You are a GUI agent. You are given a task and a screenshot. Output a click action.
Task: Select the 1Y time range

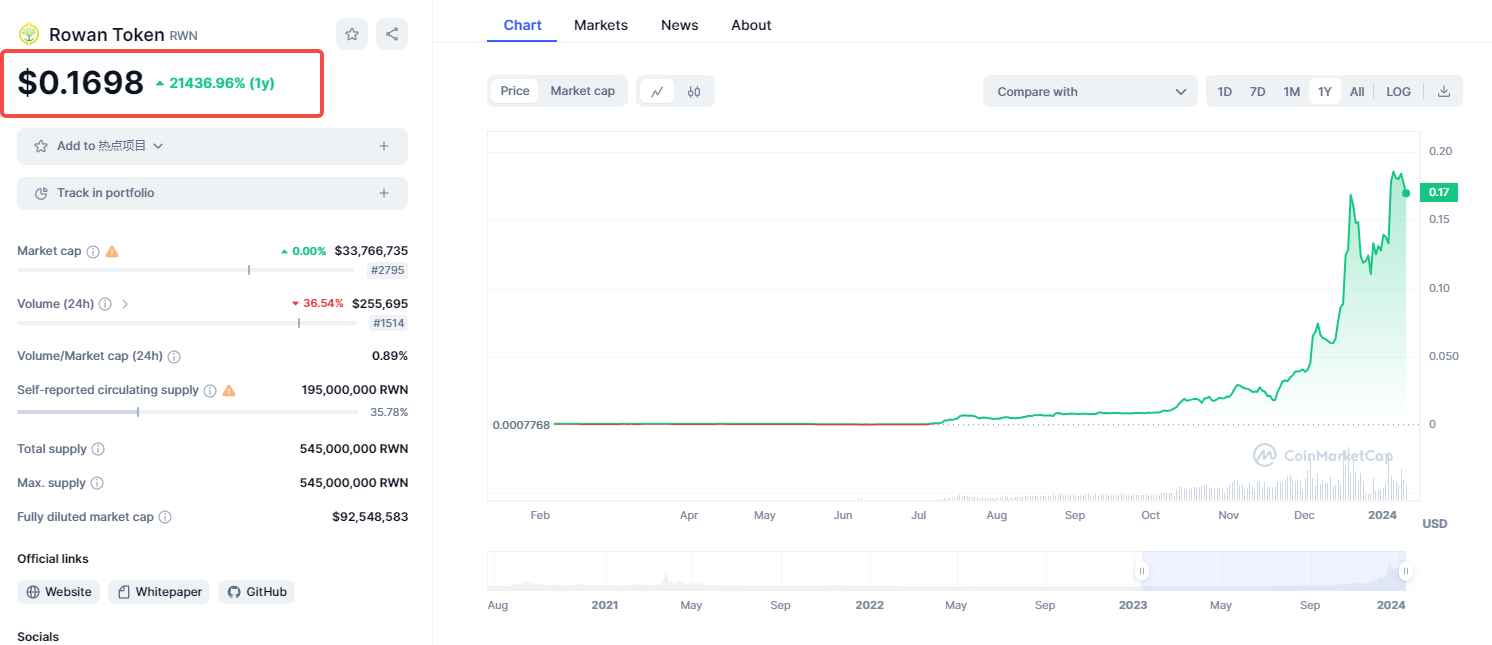click(1325, 91)
